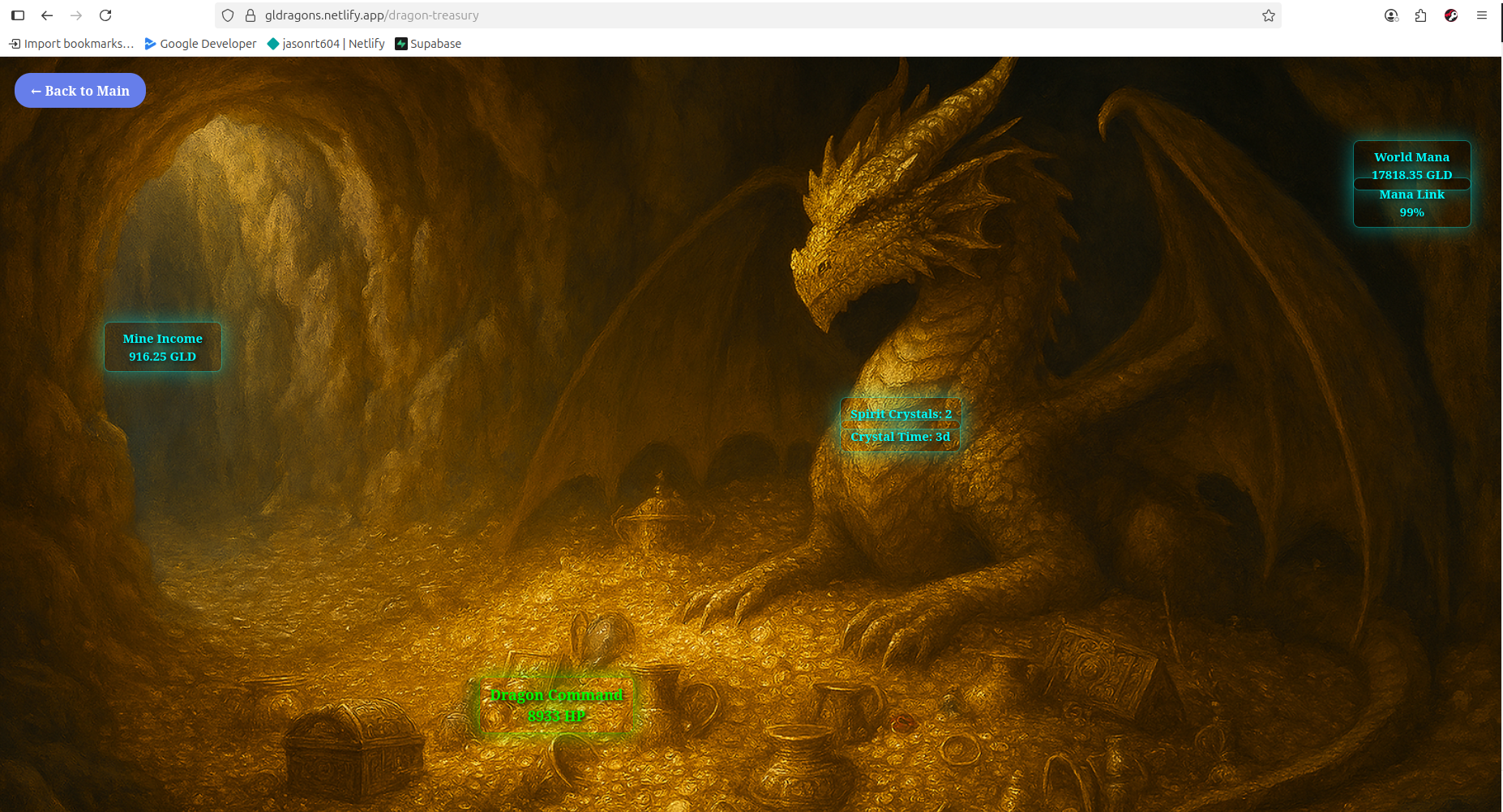
Task: Open jasonrt604 | Netlify bookmark
Action: pyautogui.click(x=326, y=44)
